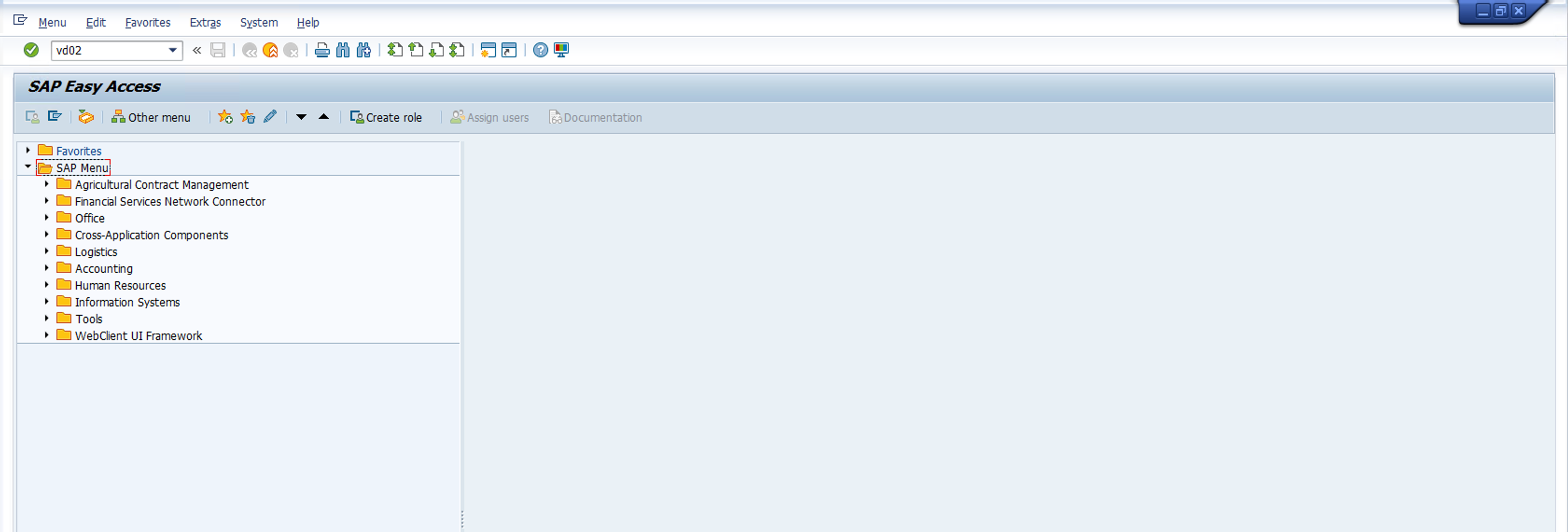Select the SAP Menu tree label
Screen dimensions: 1568x532
[82, 168]
